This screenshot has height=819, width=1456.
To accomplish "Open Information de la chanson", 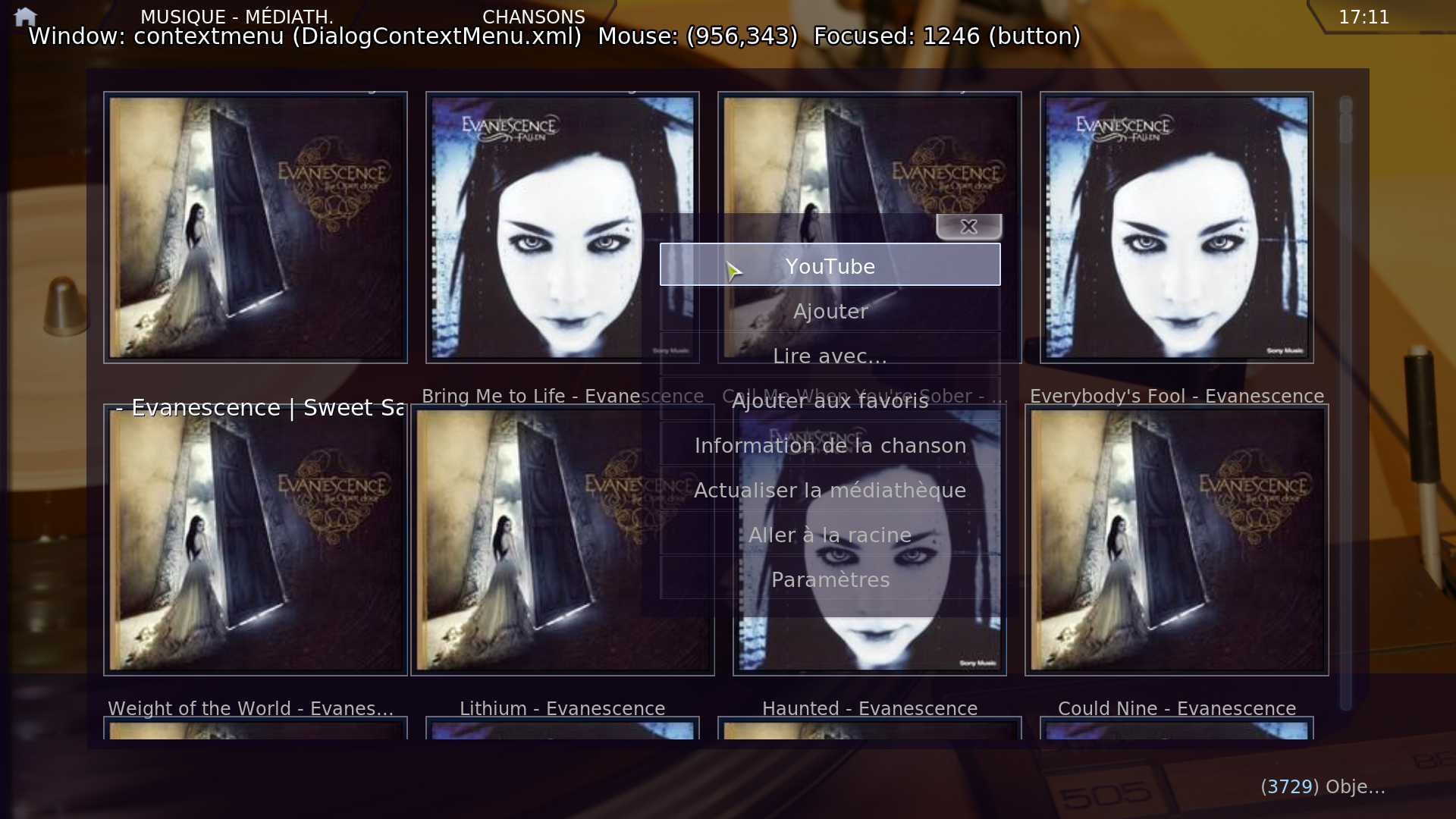I will coord(830,445).
